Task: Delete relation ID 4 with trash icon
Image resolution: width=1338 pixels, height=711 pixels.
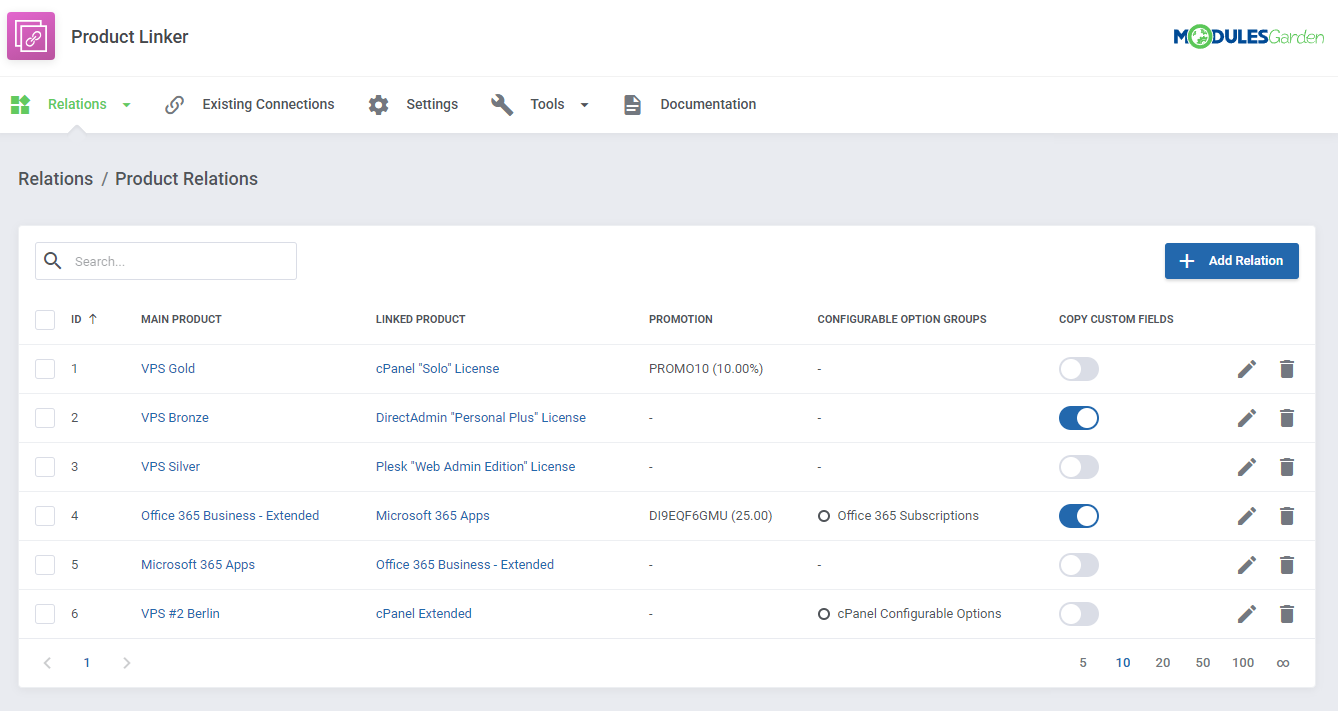Action: point(1287,516)
